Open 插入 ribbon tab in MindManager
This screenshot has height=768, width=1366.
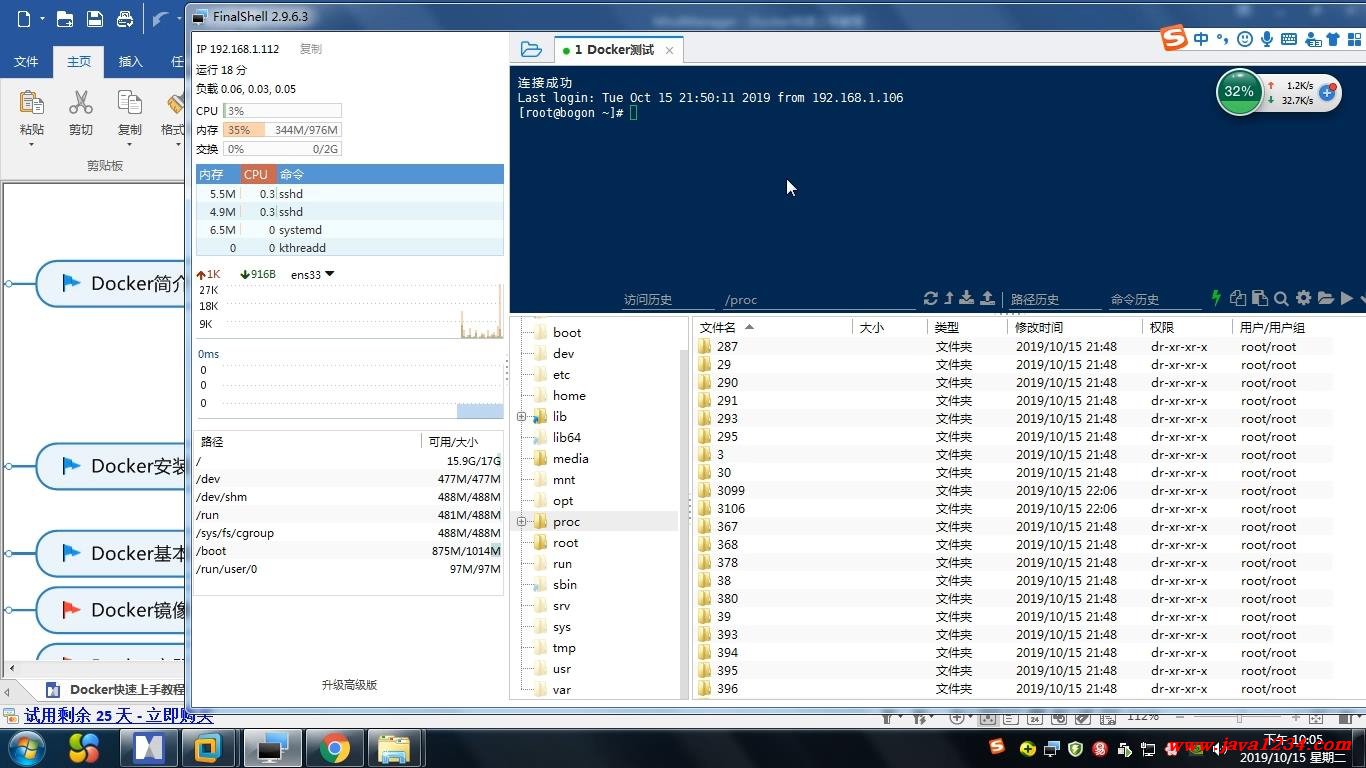[x=131, y=61]
